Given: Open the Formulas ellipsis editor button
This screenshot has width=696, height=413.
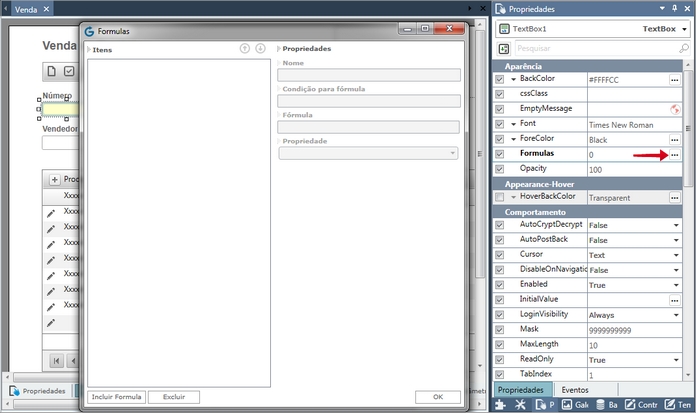Looking at the screenshot, I should [x=674, y=155].
